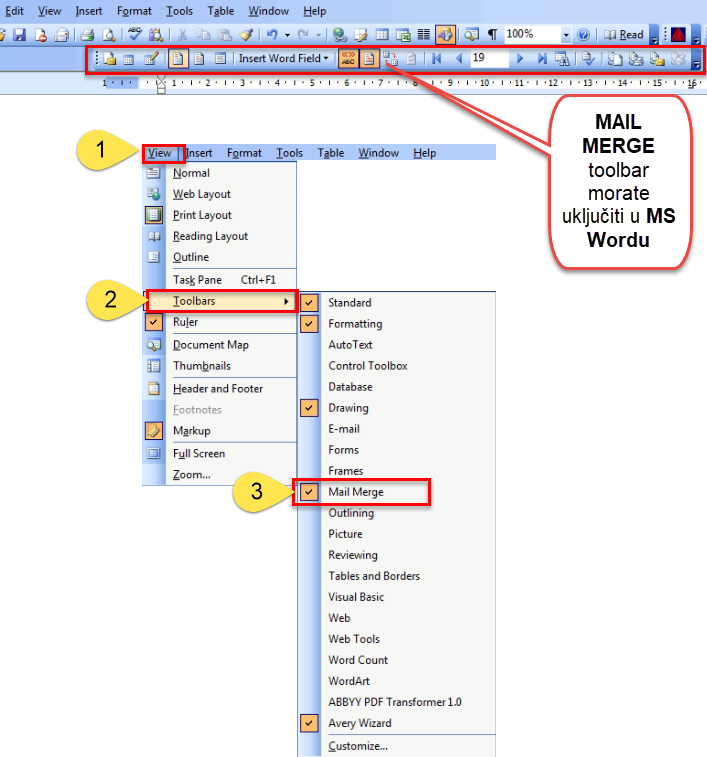This screenshot has height=757, width=707.
Task: Go to First Record in Mail Merge
Action: (437, 59)
